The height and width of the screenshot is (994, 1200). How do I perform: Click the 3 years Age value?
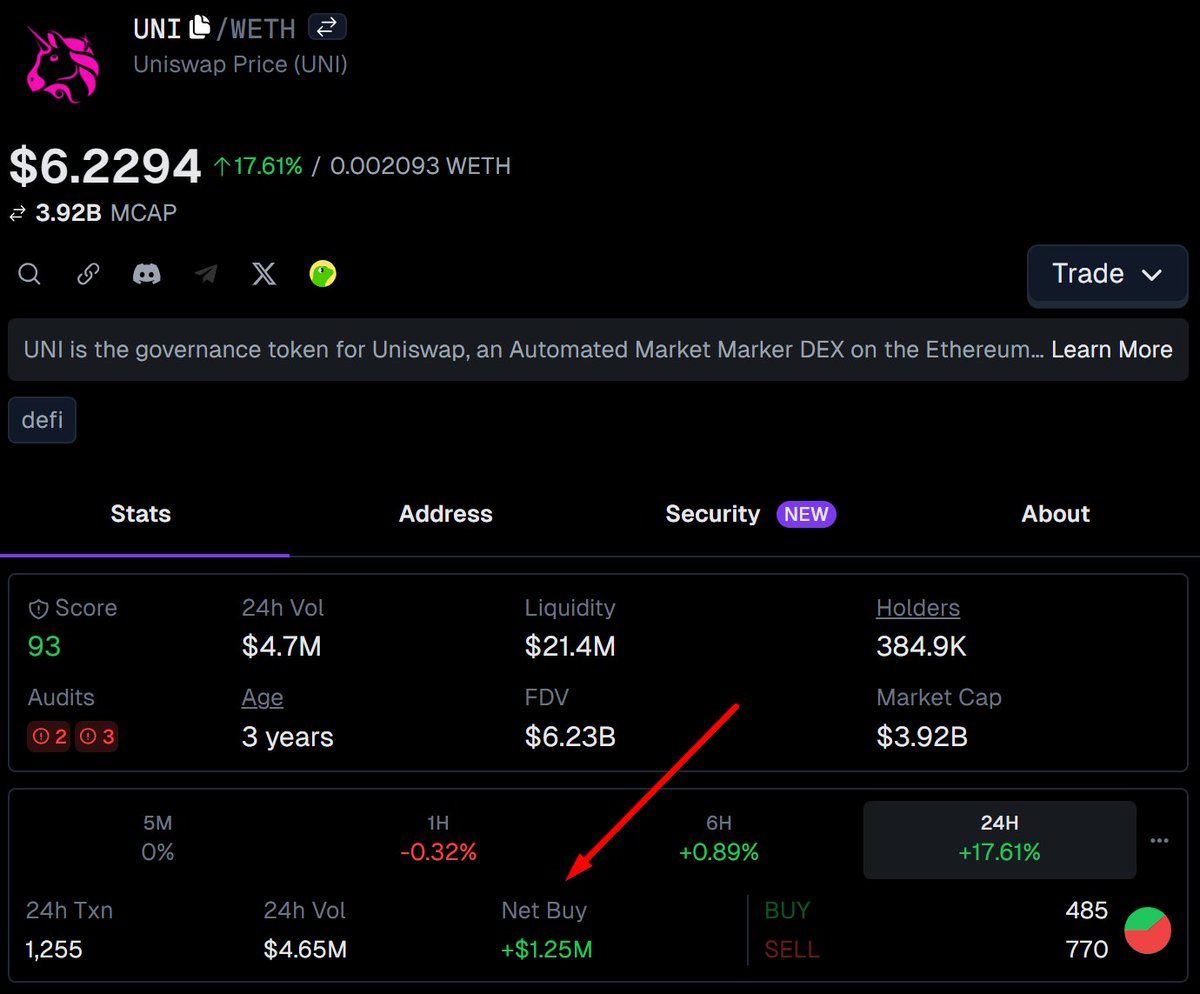288,738
